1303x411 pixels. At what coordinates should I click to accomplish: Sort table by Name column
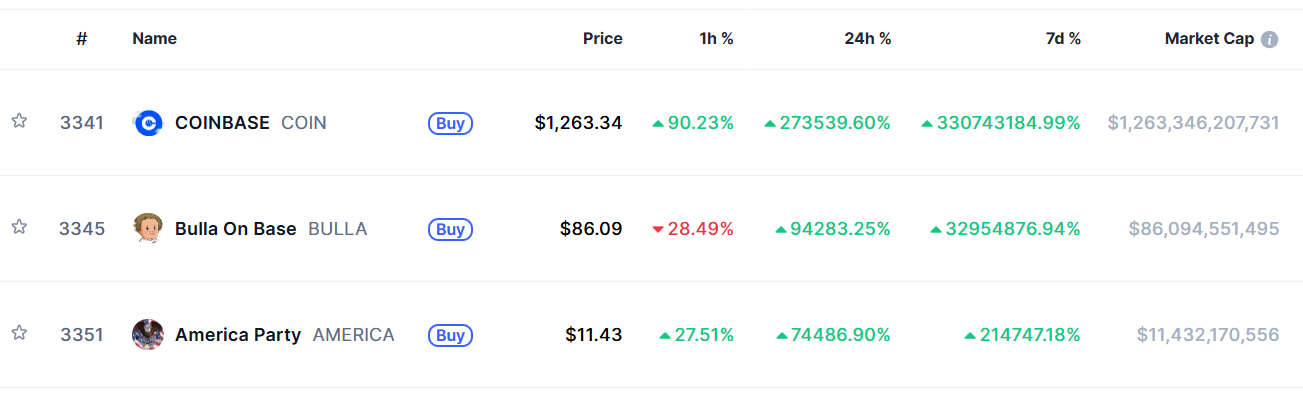[155, 39]
